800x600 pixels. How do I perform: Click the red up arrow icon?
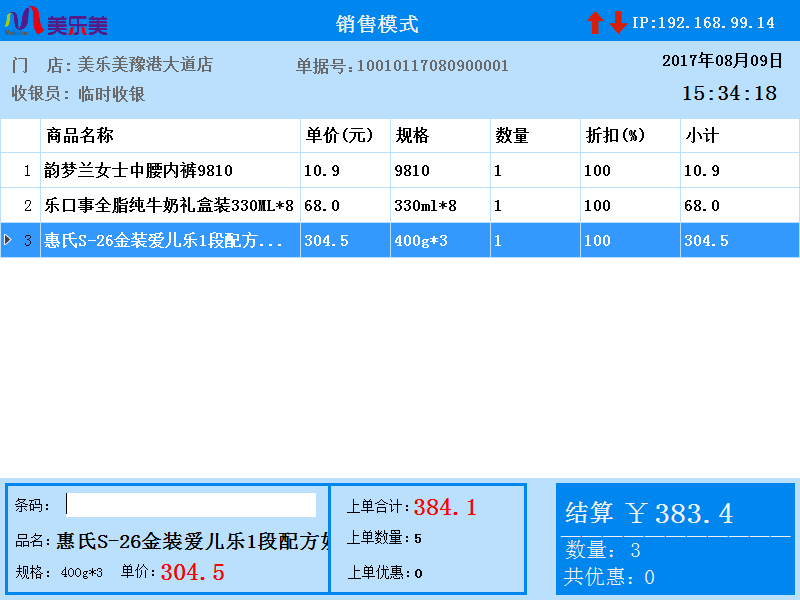[595, 22]
